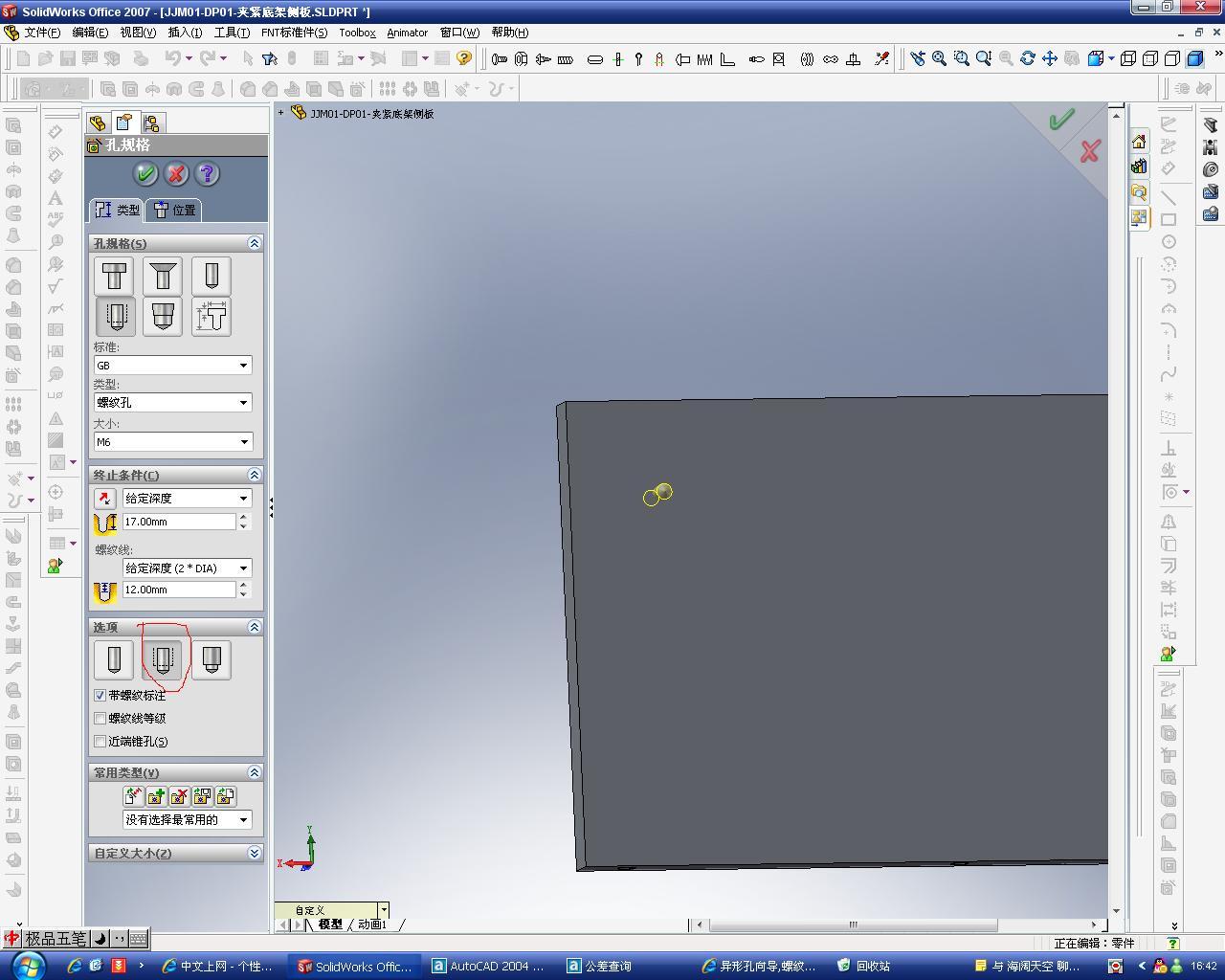Viewport: 1225px width, 980px height.
Task: Select the countersink hole type icon
Action: tap(163, 277)
